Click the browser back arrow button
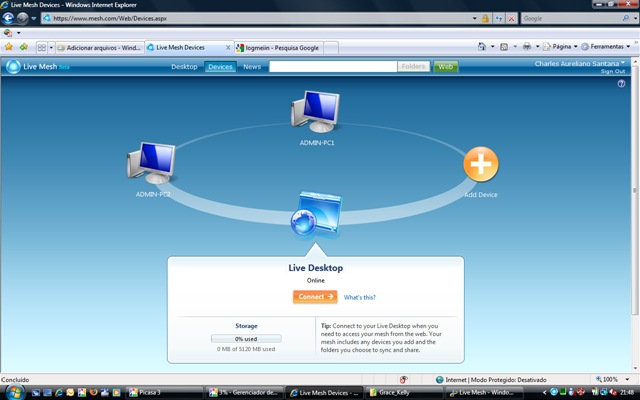640x400 pixels. point(8,18)
